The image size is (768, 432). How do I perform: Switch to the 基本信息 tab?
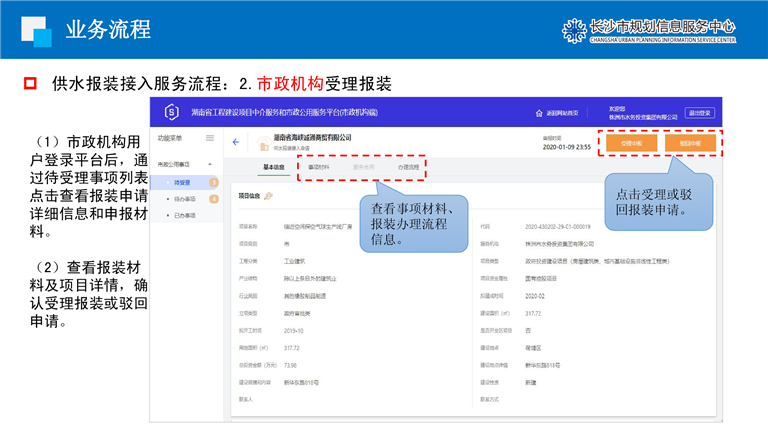click(273, 168)
